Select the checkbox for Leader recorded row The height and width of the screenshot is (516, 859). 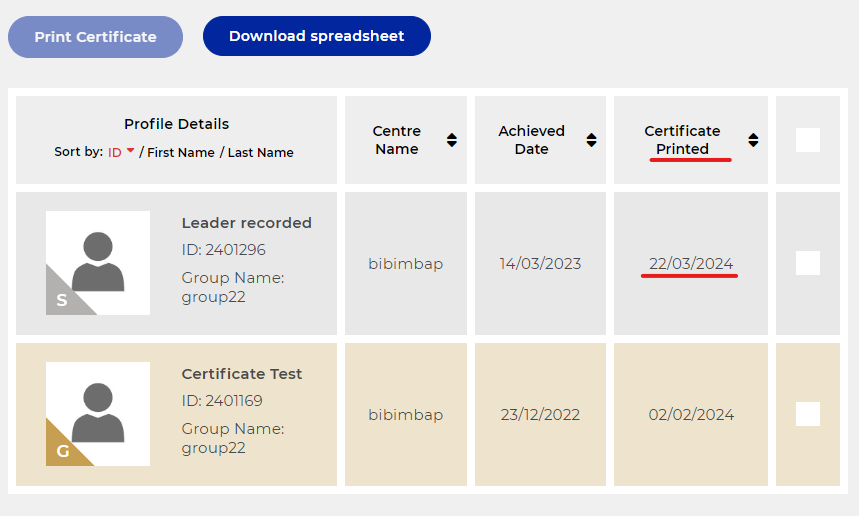click(x=807, y=263)
